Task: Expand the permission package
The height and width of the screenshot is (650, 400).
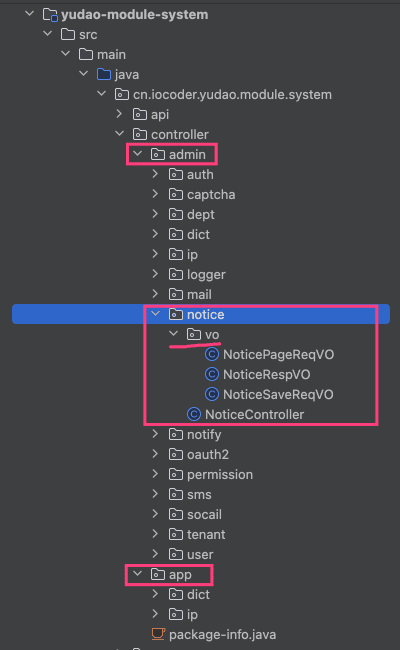Action: click(x=155, y=474)
